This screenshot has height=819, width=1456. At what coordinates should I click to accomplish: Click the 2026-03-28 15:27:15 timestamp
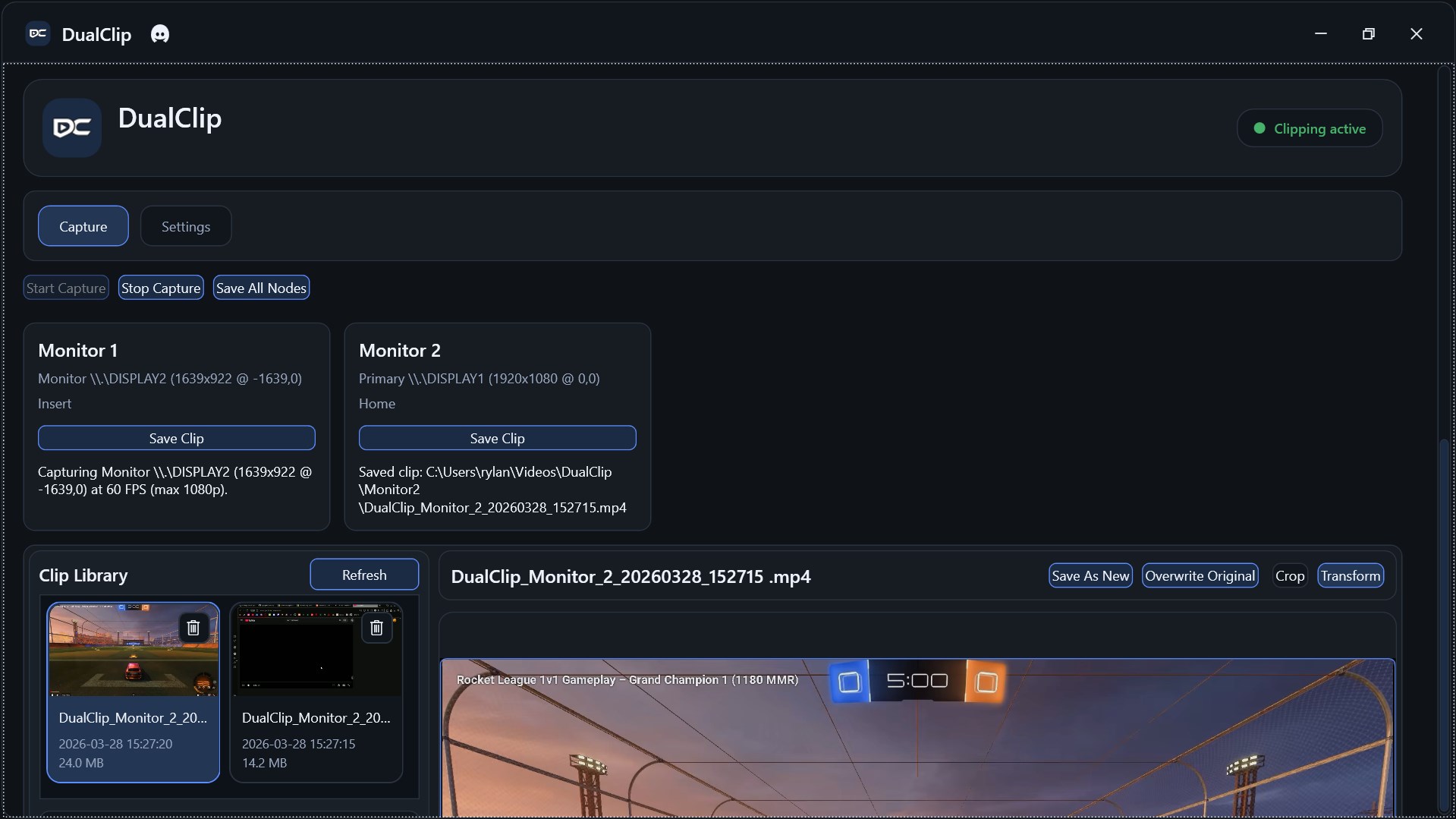point(299,744)
